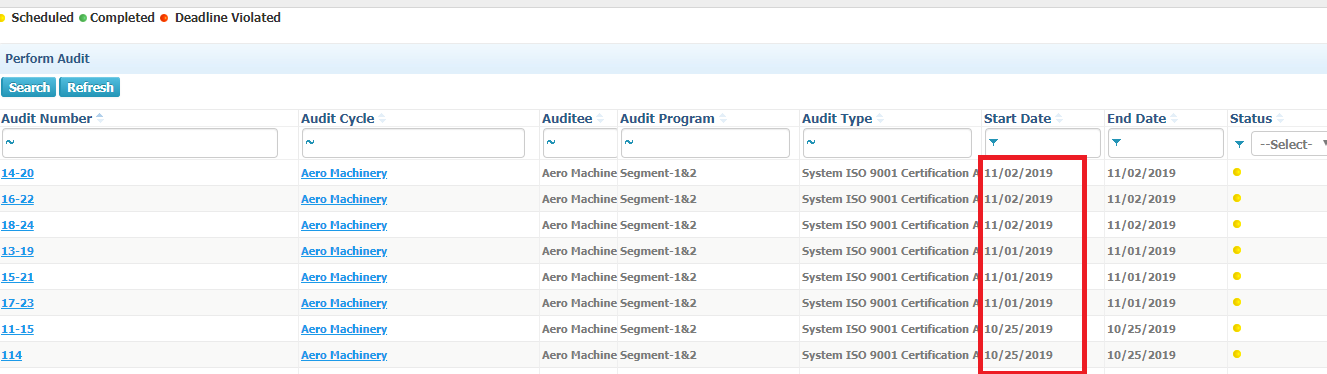Open audit number 18-24 link
This screenshot has height=374, width=1327.
17,225
